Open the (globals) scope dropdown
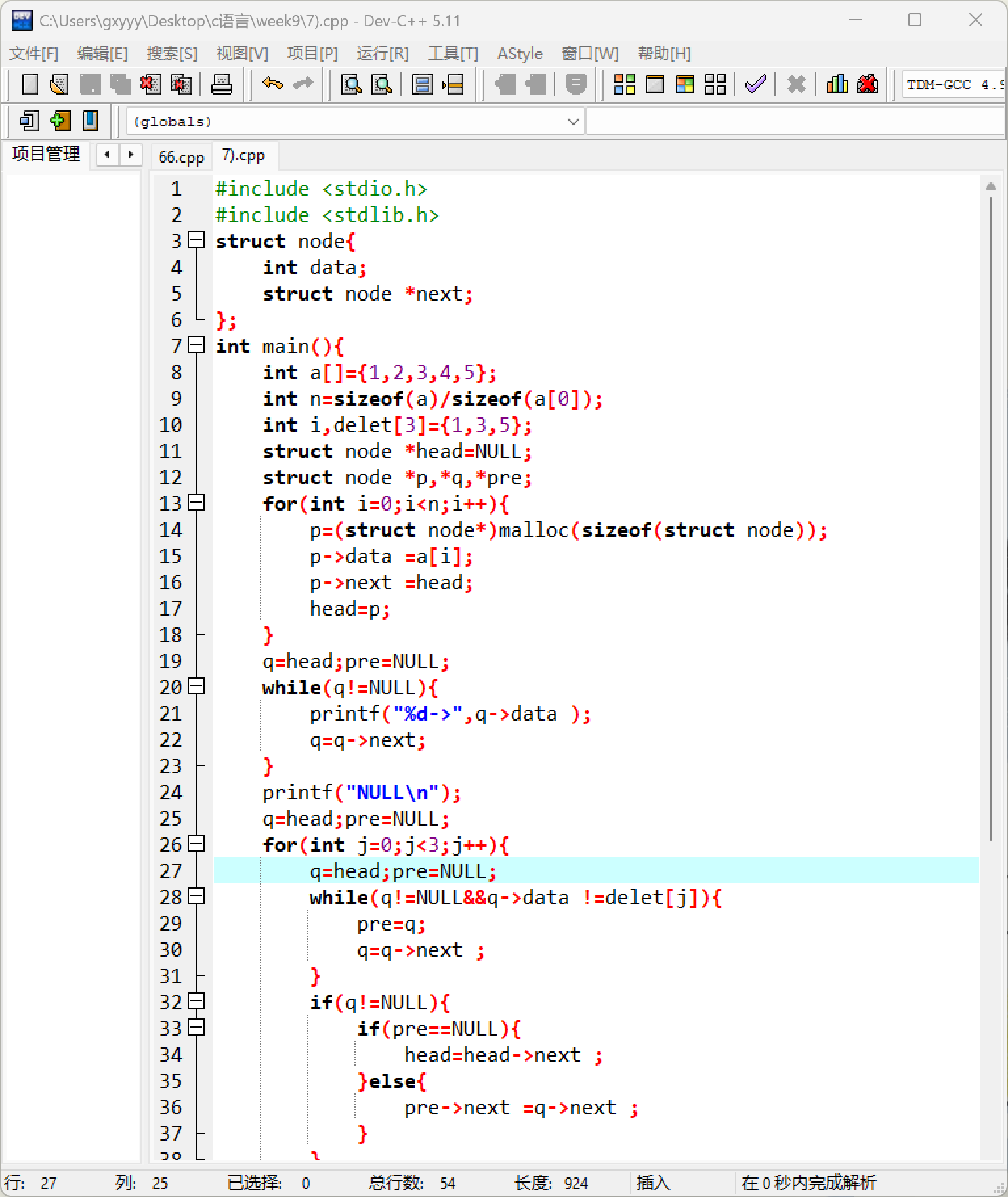Viewport: 1008px width, 1197px height. [x=355, y=121]
